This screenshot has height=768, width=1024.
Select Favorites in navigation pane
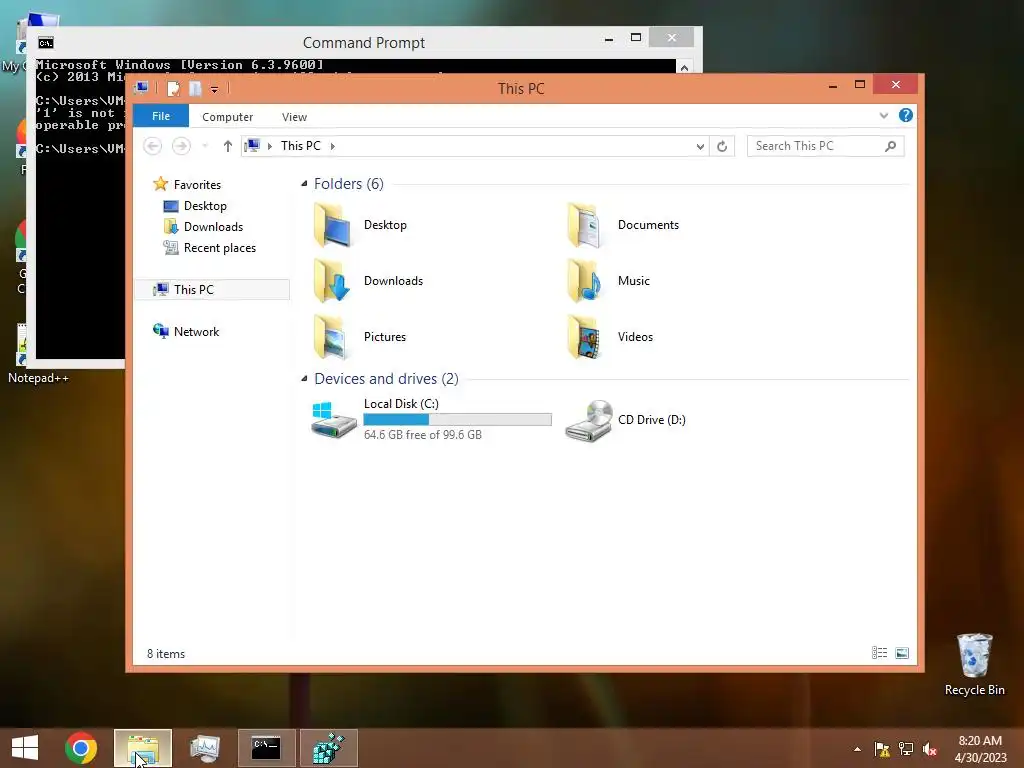(x=187, y=184)
